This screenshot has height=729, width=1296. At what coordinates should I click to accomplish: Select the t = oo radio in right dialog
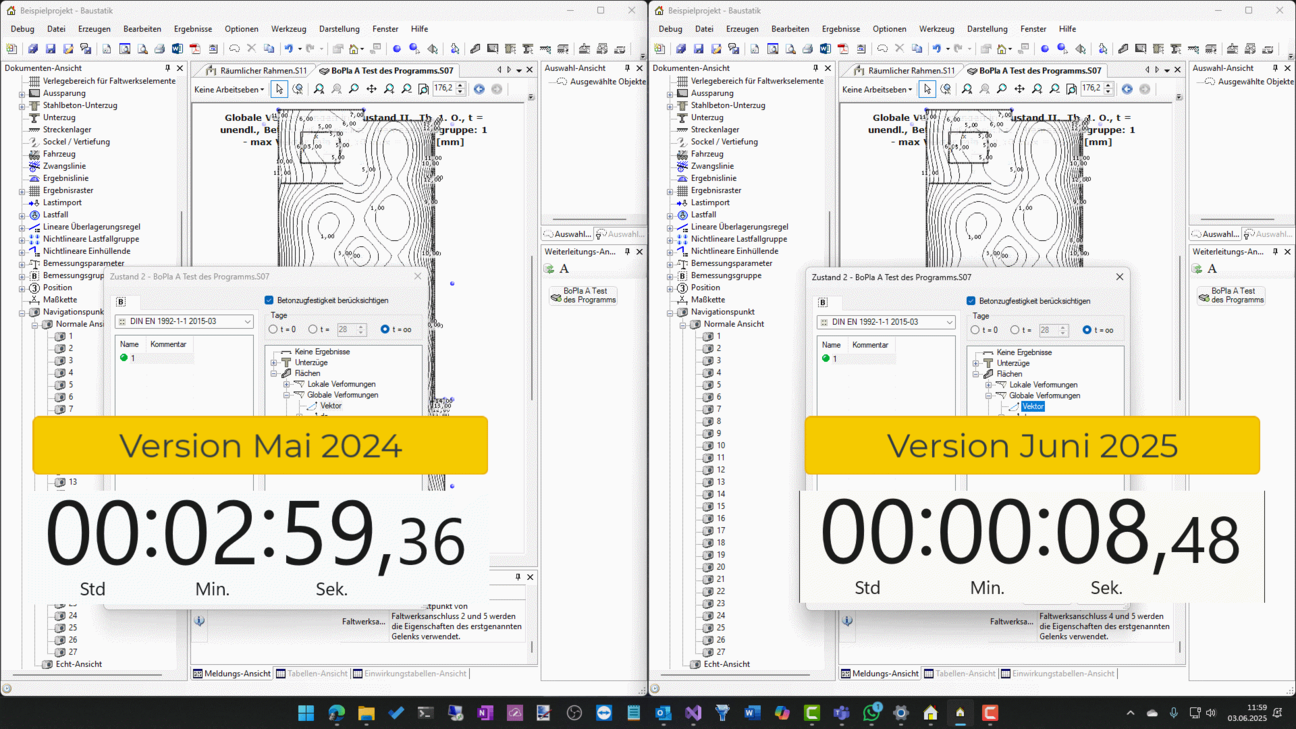[x=1087, y=330]
